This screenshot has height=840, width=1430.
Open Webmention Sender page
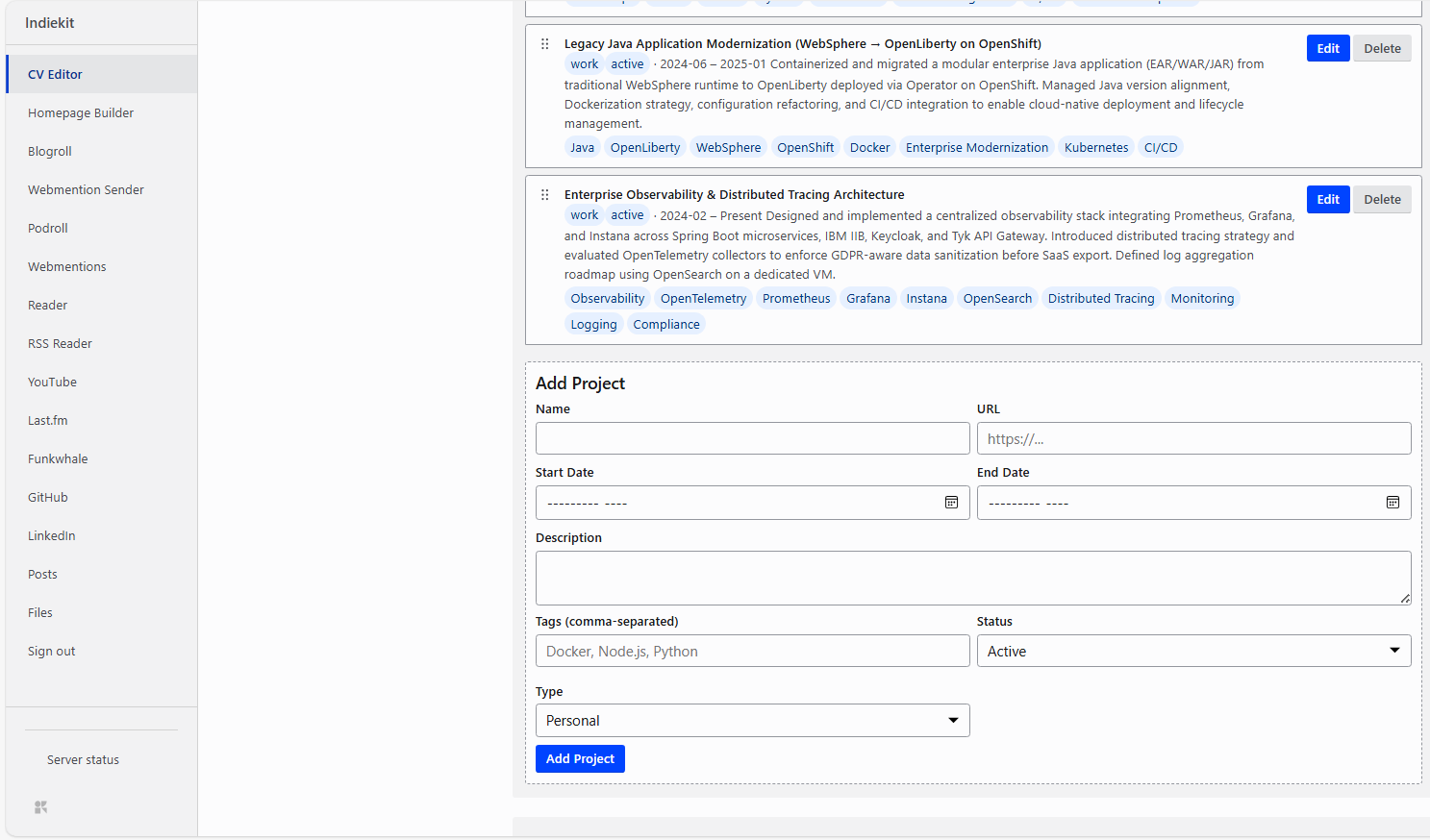[x=86, y=189]
